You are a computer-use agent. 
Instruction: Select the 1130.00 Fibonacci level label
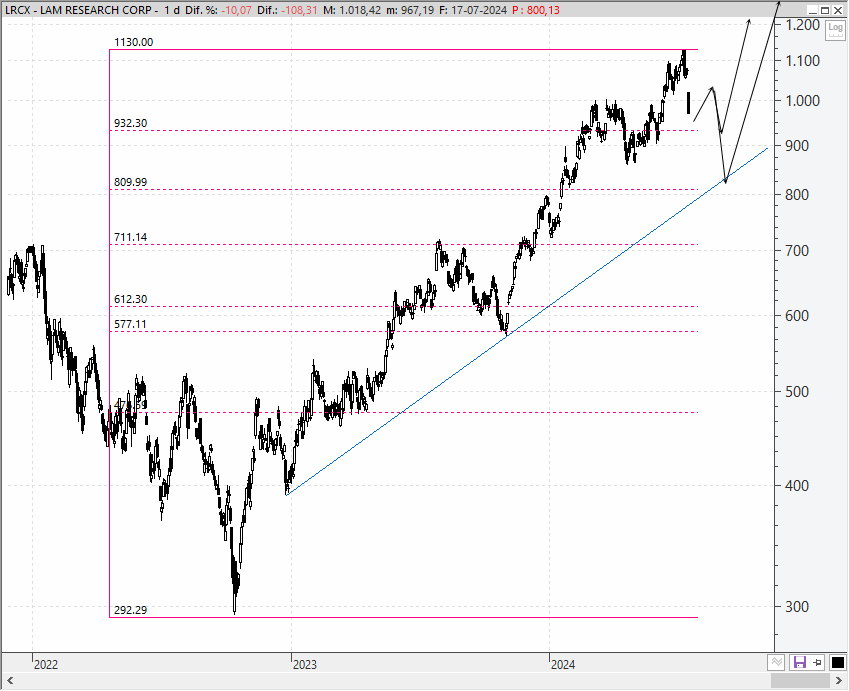point(134,42)
